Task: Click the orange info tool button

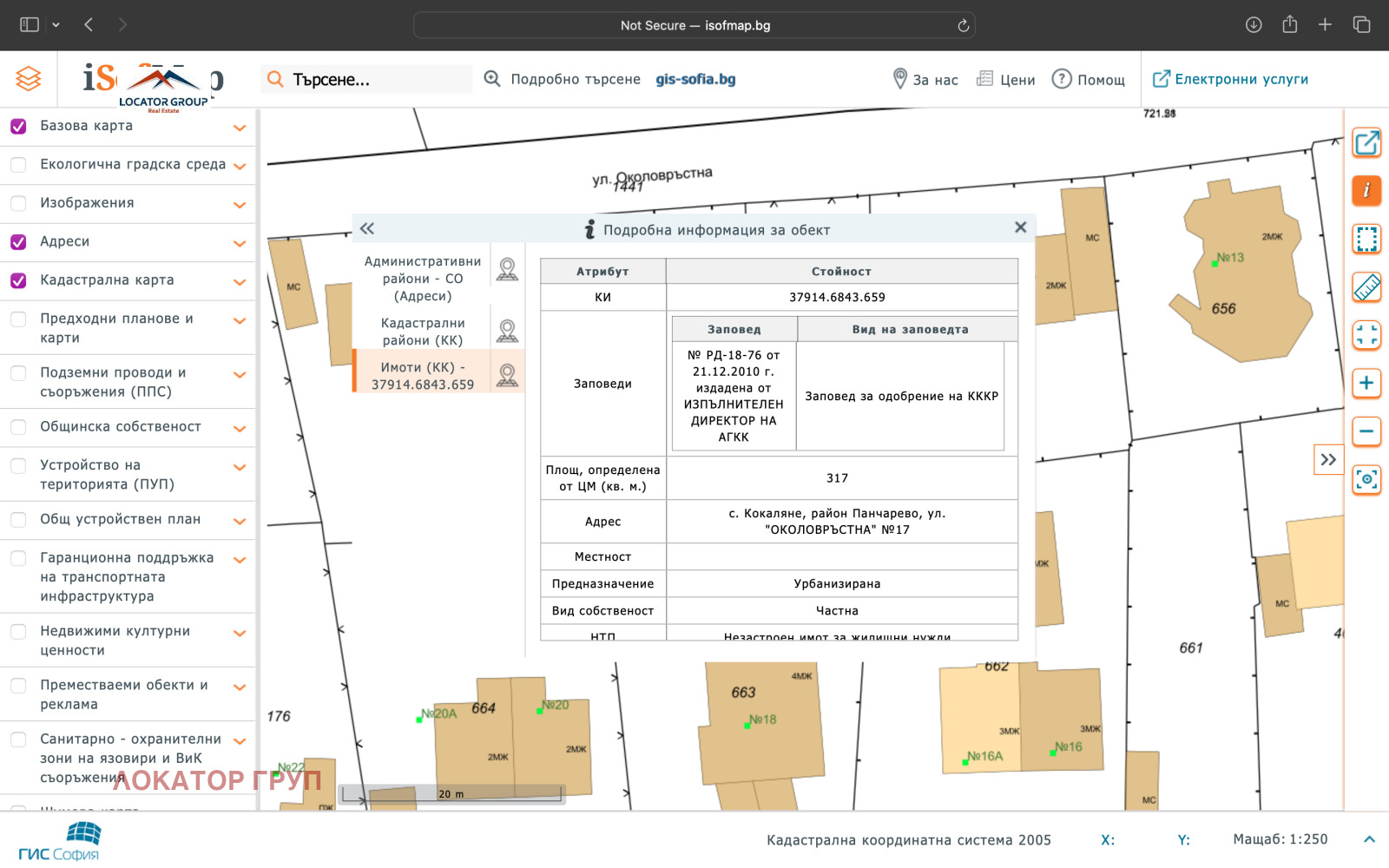Action: coord(1366,190)
